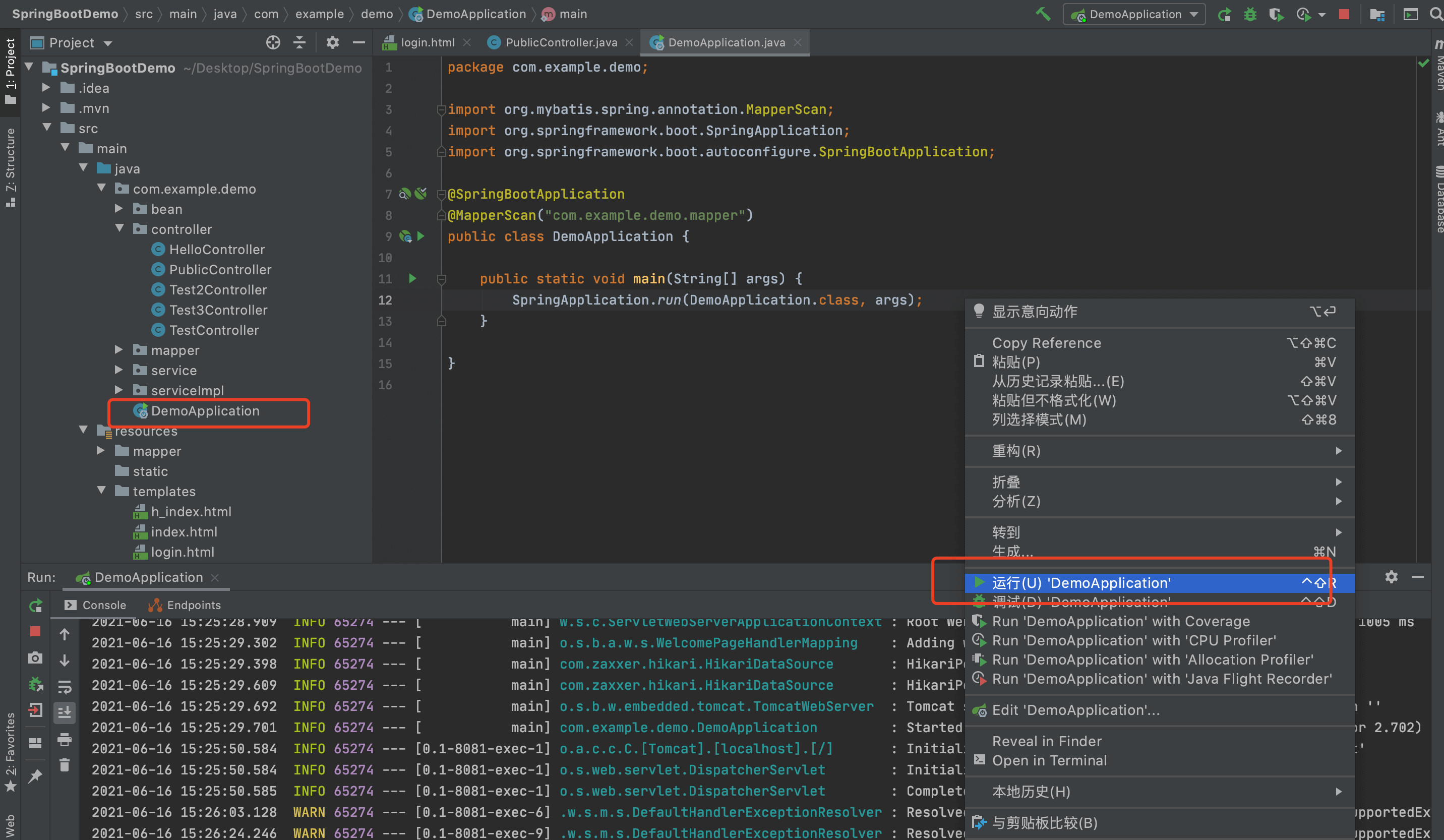Click Run with Coverage icon in top toolbar
The image size is (1444, 840).
pos(1276,14)
